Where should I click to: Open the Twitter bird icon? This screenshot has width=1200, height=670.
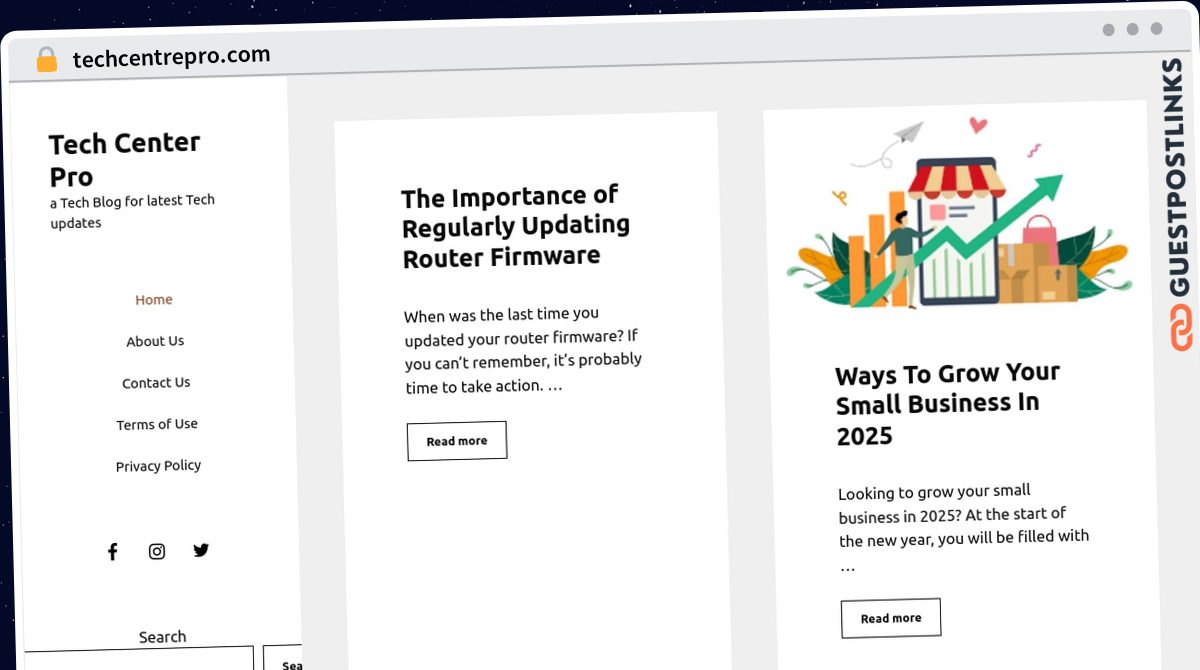pyautogui.click(x=201, y=550)
